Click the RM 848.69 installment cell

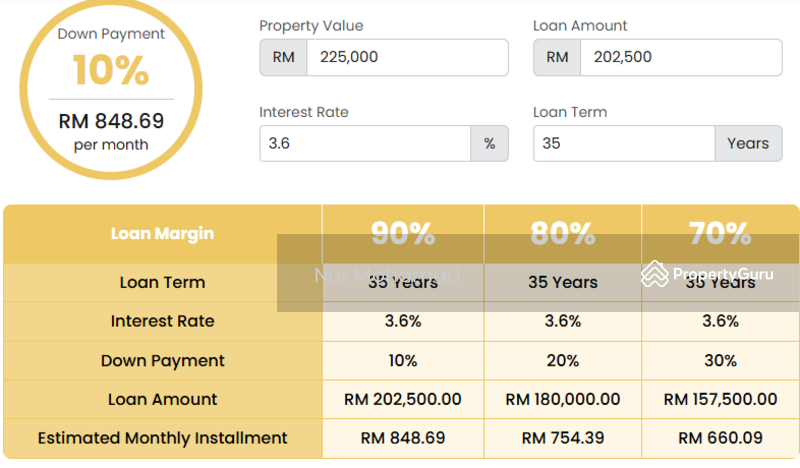coord(403,438)
